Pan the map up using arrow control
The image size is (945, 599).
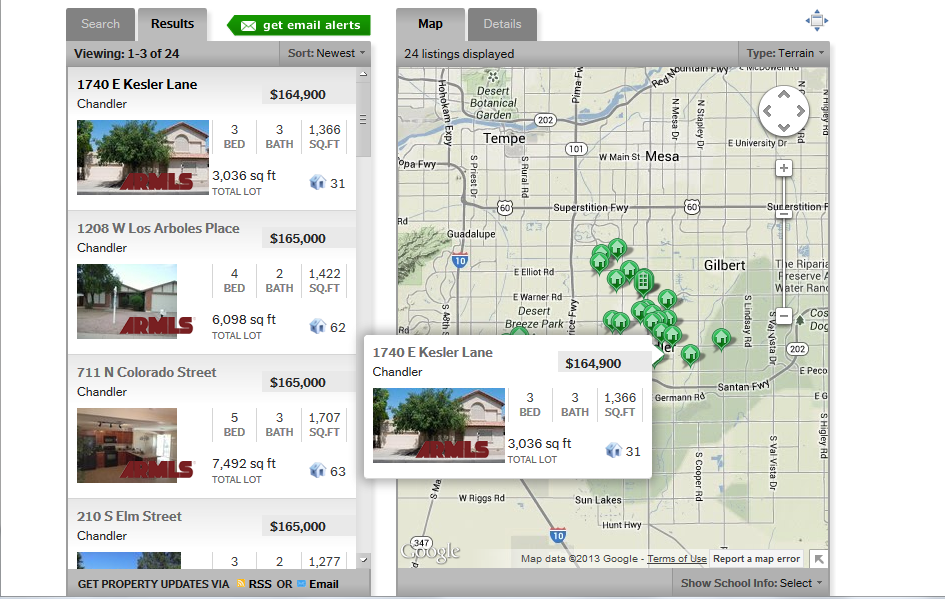pos(783,95)
